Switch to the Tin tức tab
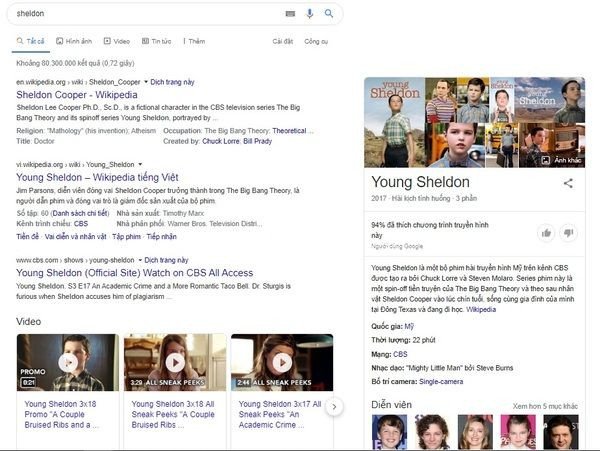This screenshot has height=451, width=600. 157,41
